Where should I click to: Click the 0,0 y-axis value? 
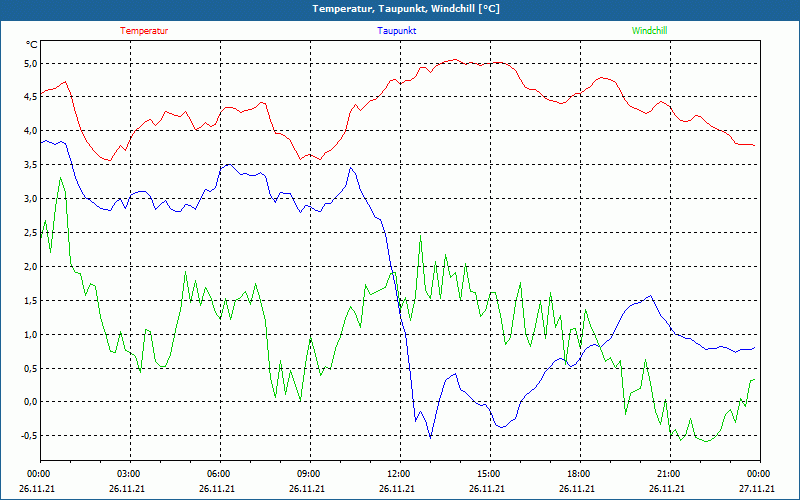pyautogui.click(x=31, y=402)
